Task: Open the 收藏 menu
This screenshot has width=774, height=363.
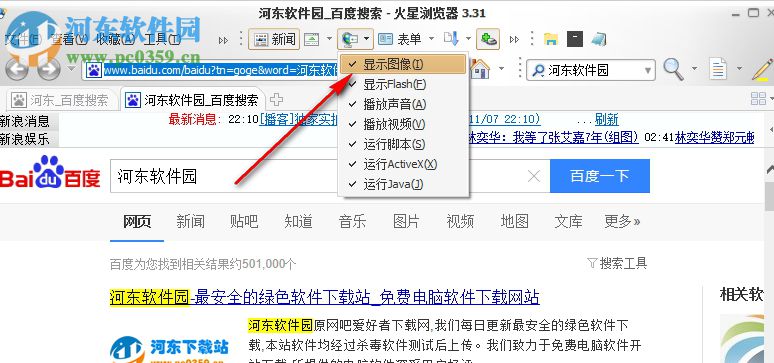Action: pos(116,39)
